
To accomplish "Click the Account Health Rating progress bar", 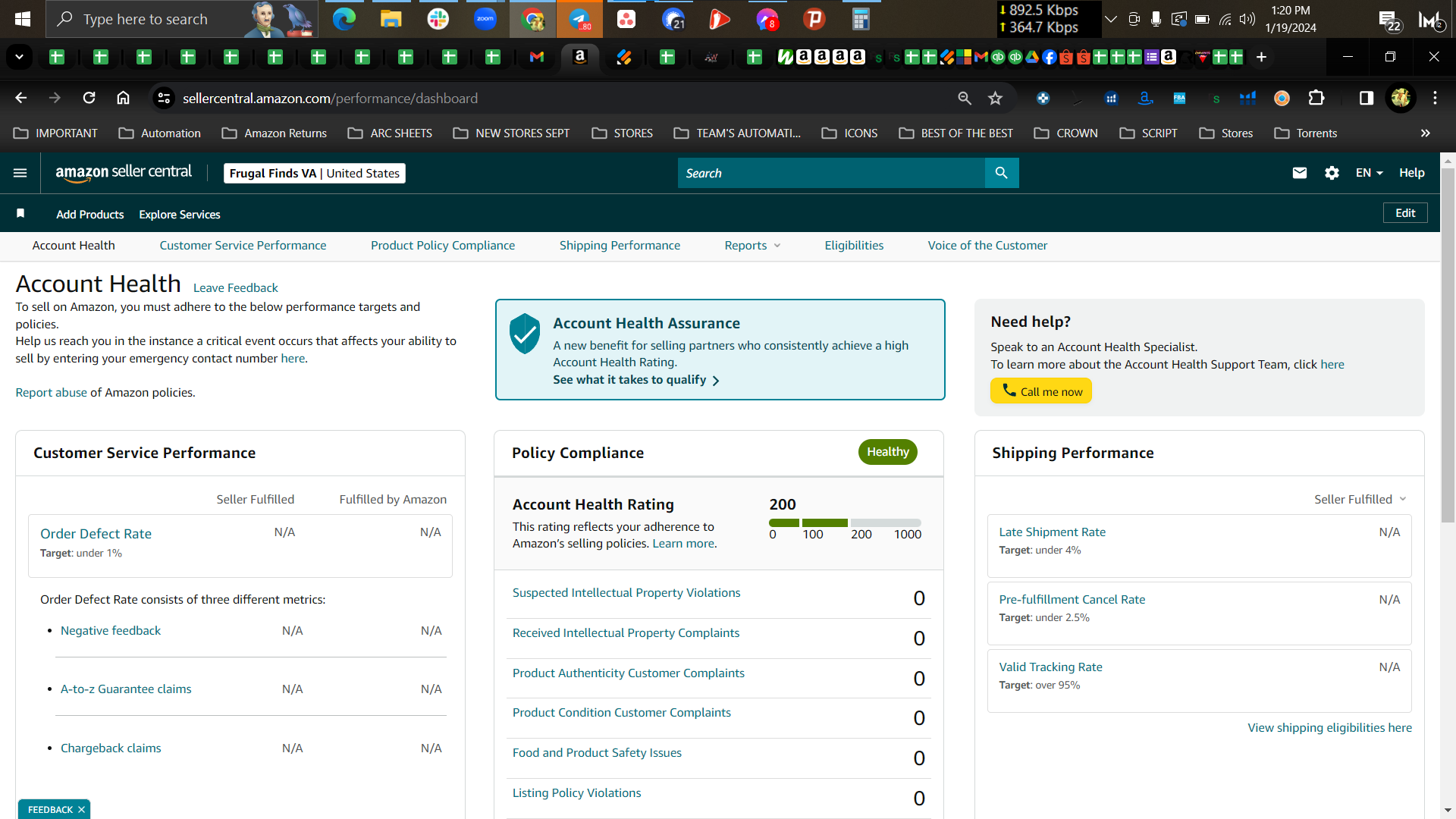I will (x=845, y=522).
